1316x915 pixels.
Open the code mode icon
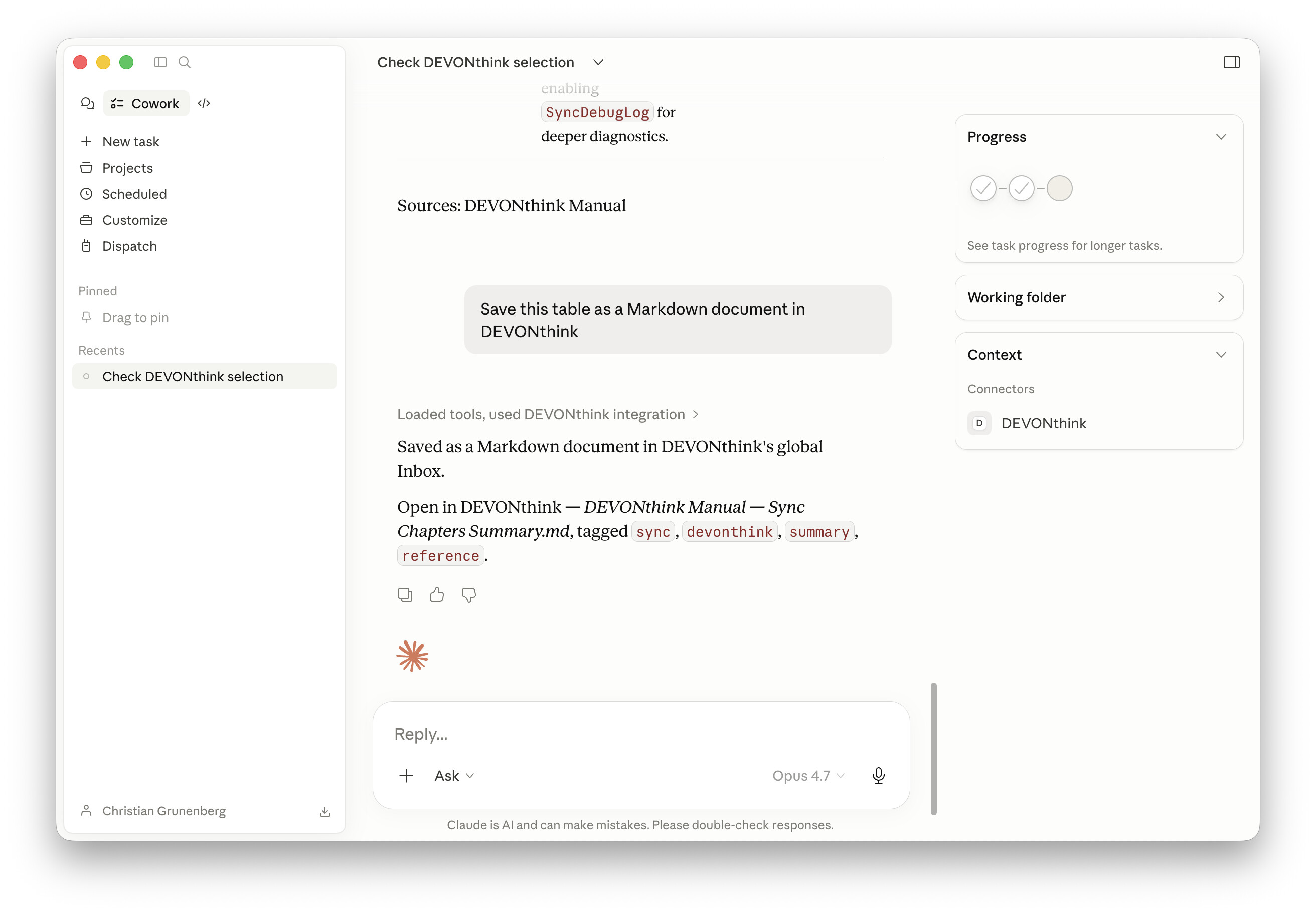[x=204, y=103]
